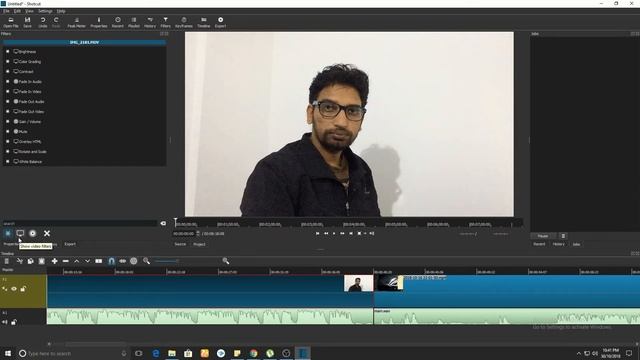Add the Fade In Video filter
640x360 pixels.
[29, 91]
